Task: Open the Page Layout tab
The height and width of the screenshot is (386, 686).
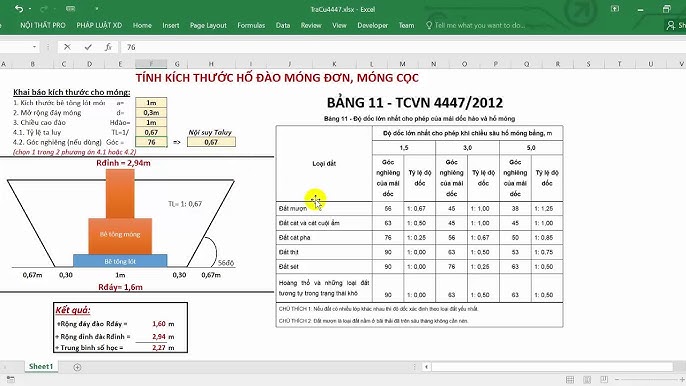Action: coord(208,25)
